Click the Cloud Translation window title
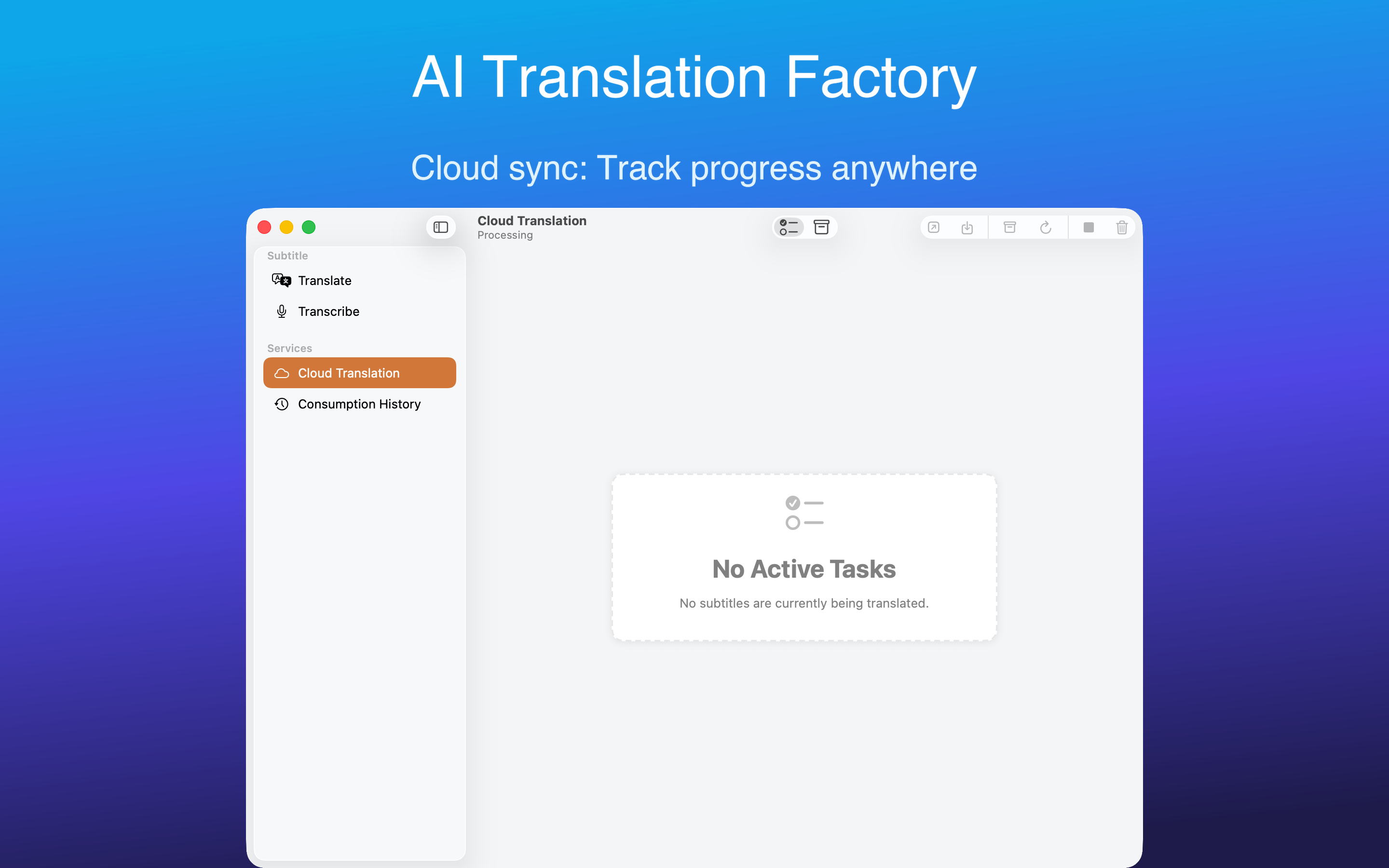 pyautogui.click(x=531, y=221)
